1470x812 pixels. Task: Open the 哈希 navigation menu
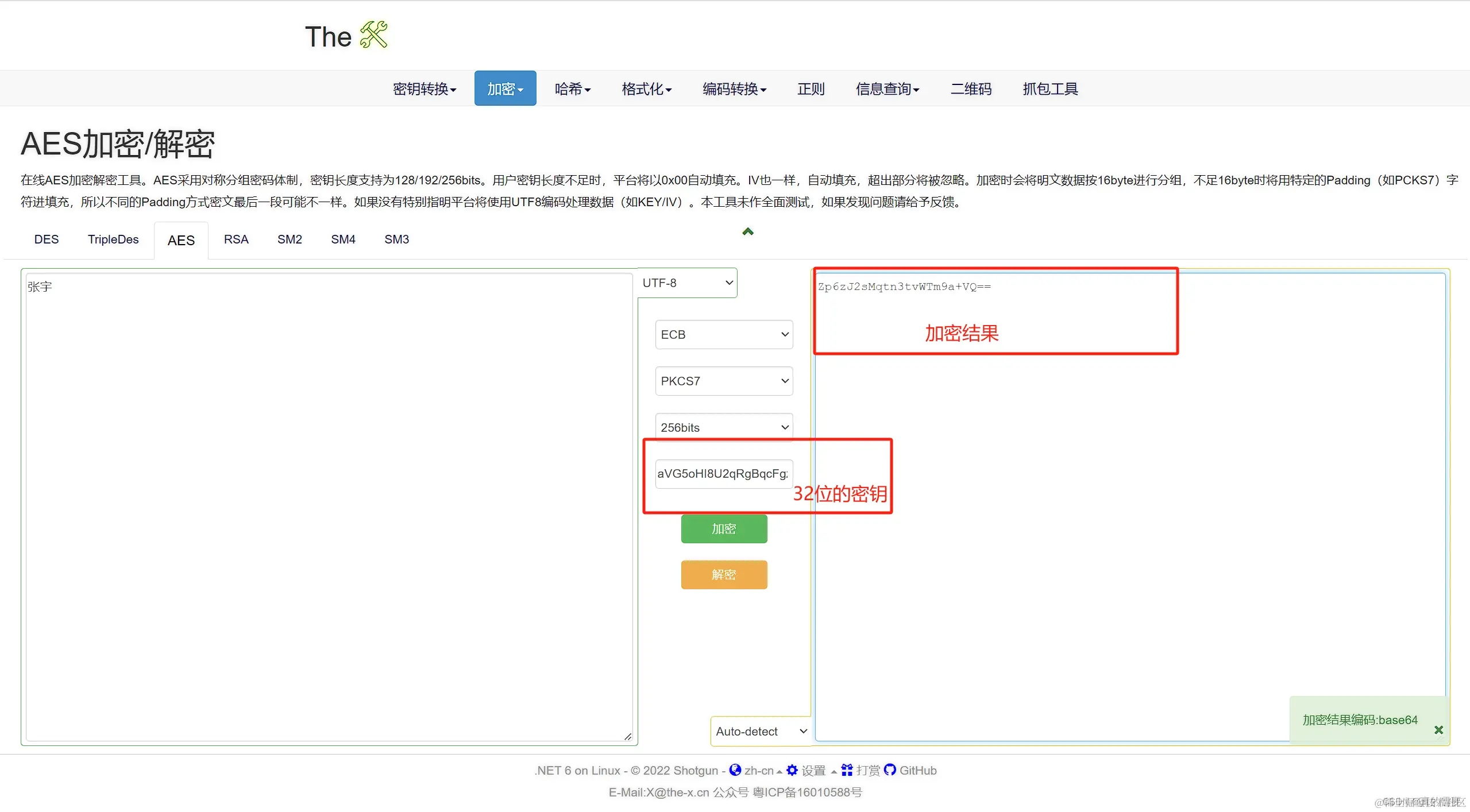(x=572, y=89)
